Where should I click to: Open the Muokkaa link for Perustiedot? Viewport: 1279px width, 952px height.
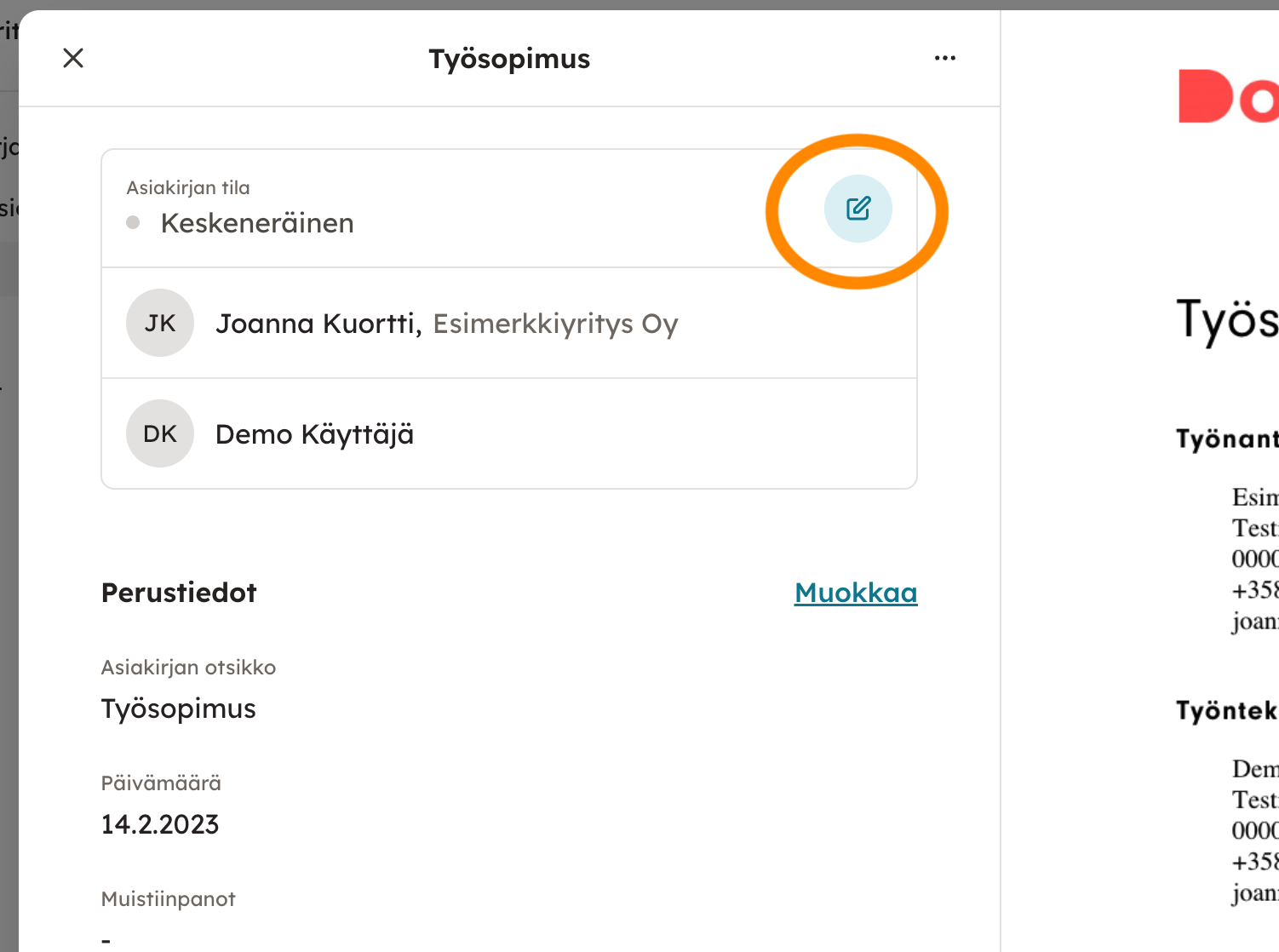tap(855, 593)
